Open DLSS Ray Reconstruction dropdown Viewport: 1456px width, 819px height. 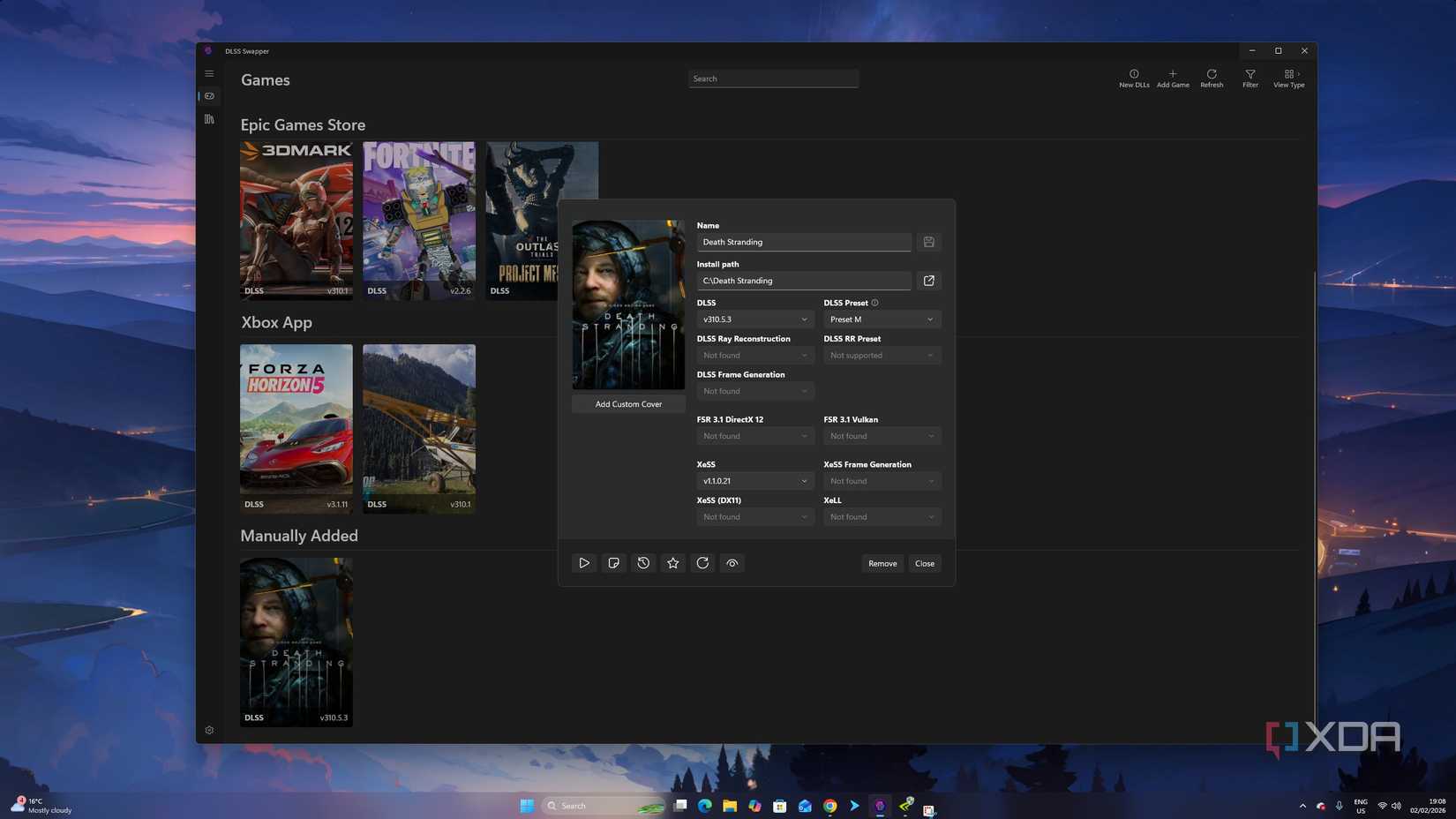[755, 356]
